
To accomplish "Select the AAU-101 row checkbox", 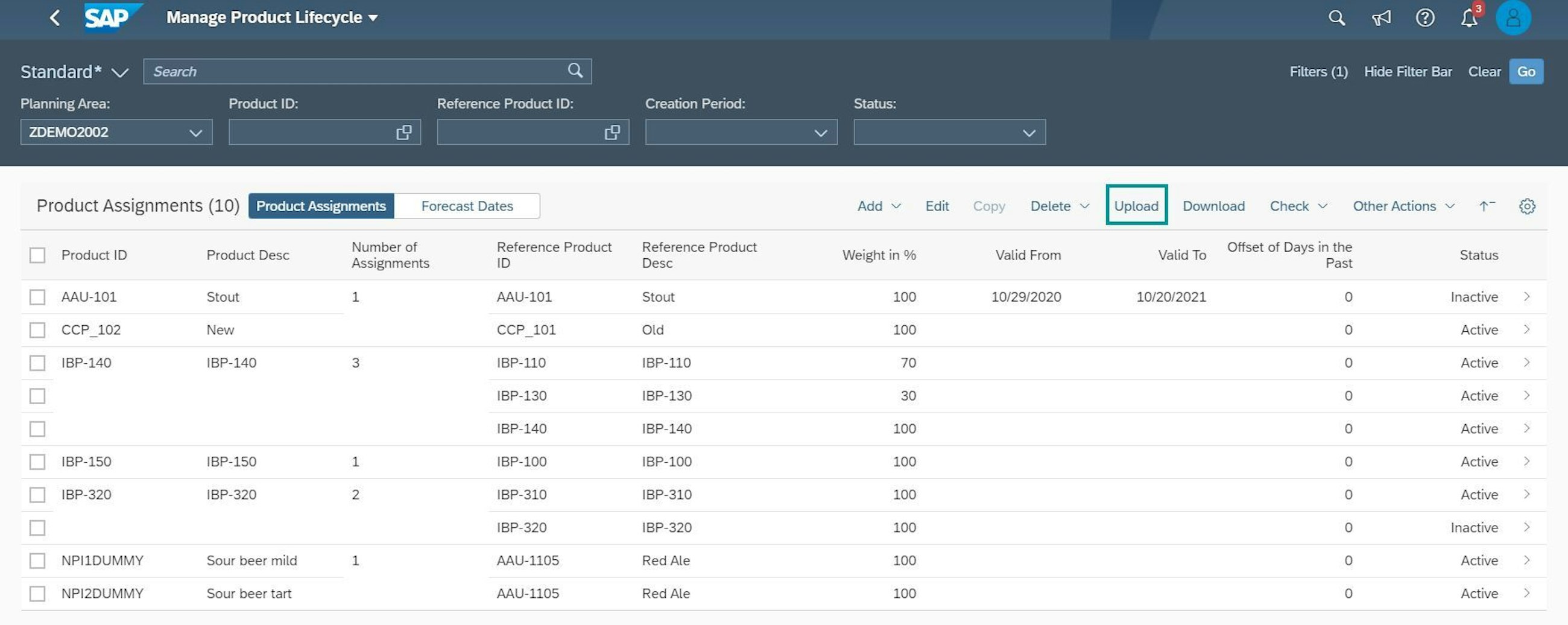I will pyautogui.click(x=38, y=297).
